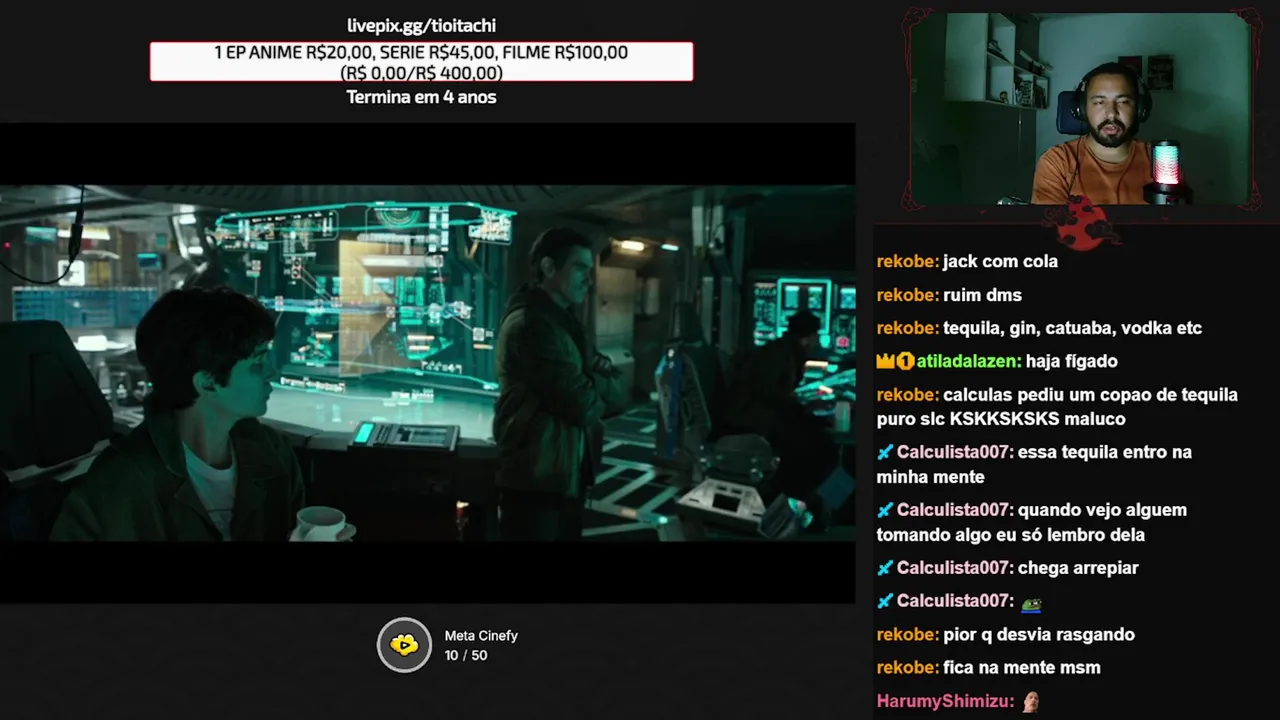Click the atiladalazen username

click(x=968, y=361)
